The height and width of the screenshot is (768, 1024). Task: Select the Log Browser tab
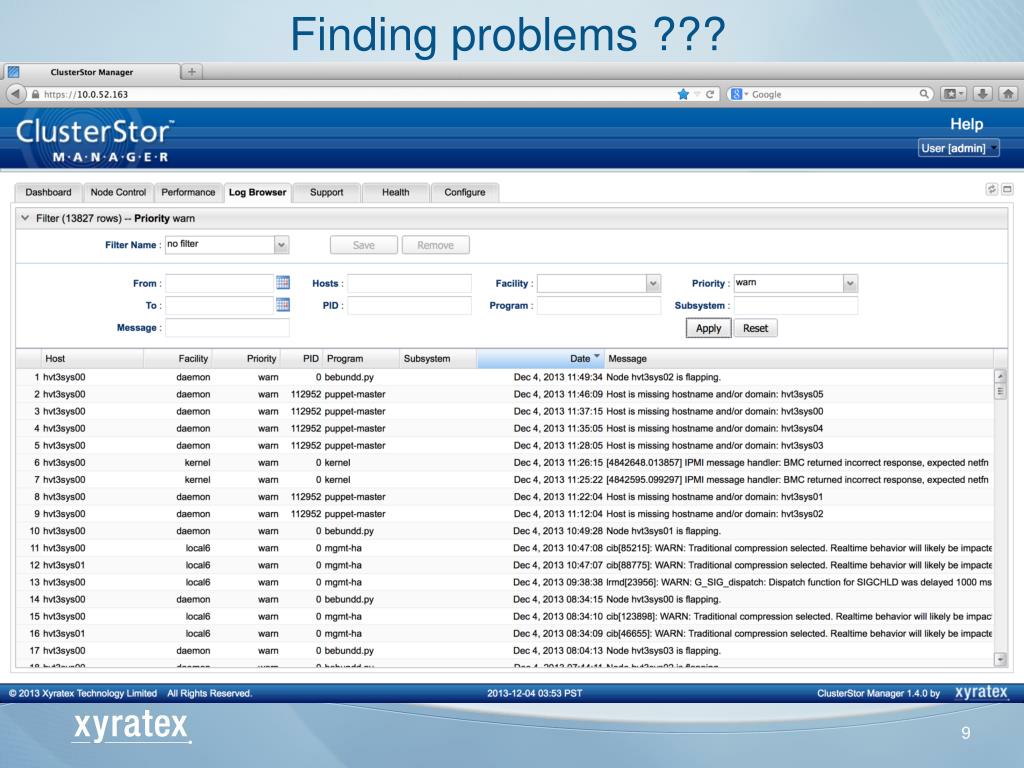coord(257,192)
